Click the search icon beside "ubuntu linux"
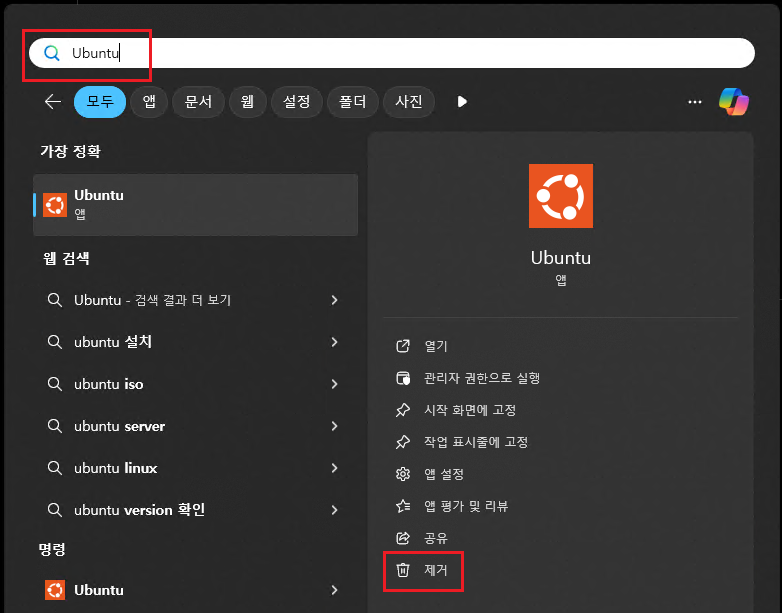The image size is (784, 616). tap(55, 468)
